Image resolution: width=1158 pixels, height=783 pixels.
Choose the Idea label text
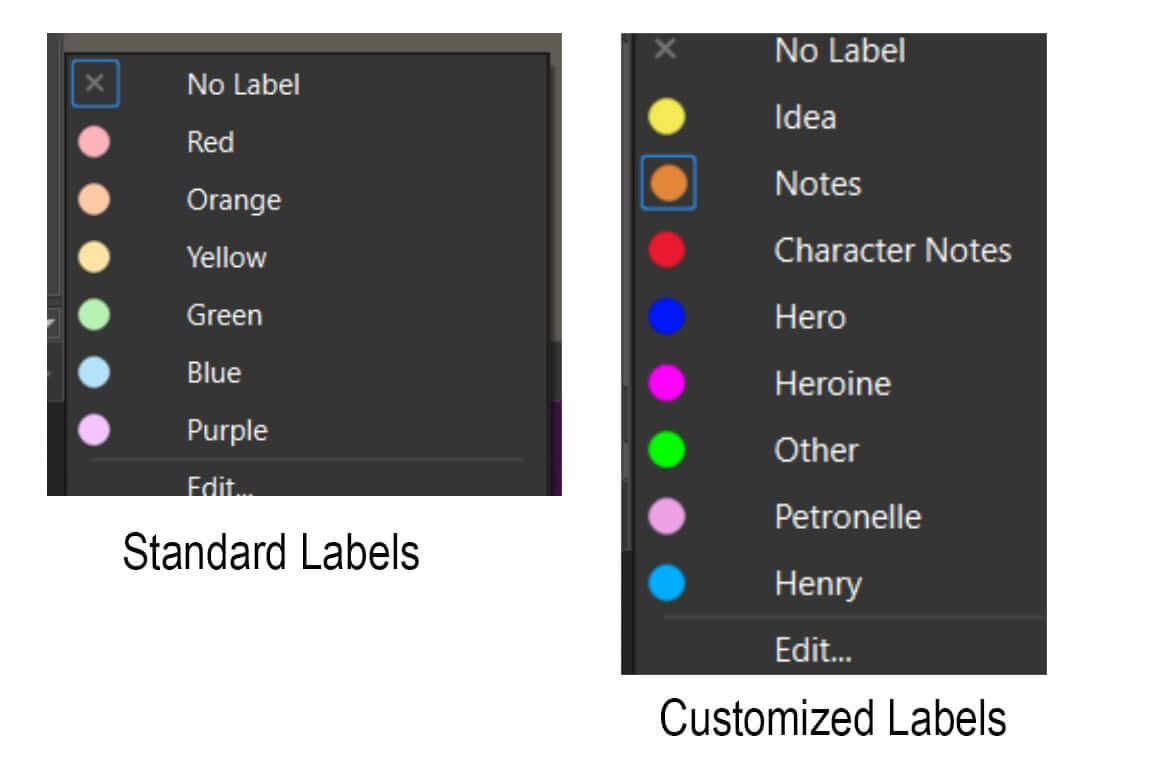[x=804, y=117]
